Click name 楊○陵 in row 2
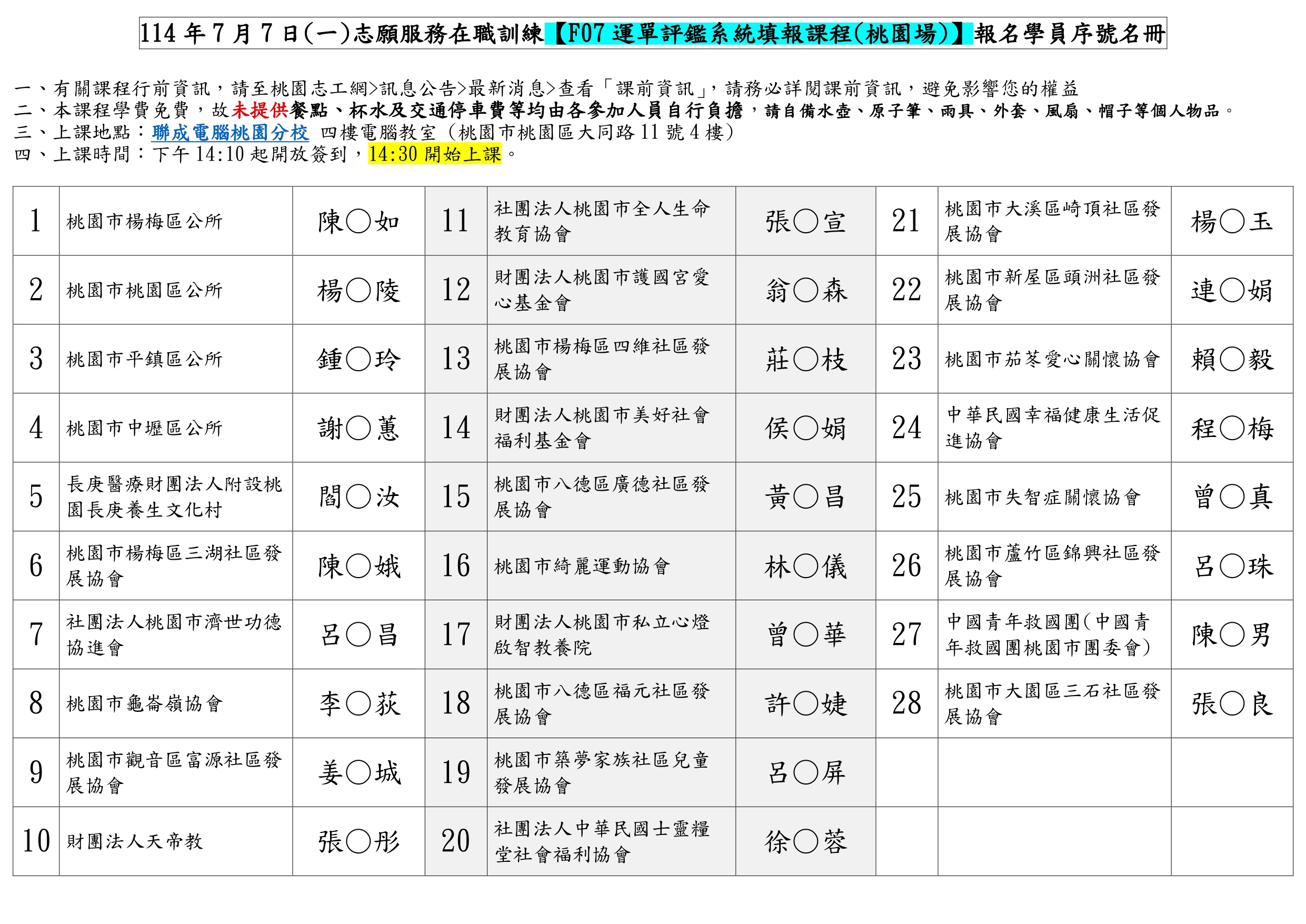Image resolution: width=1306 pixels, height=924 pixels. (x=359, y=291)
